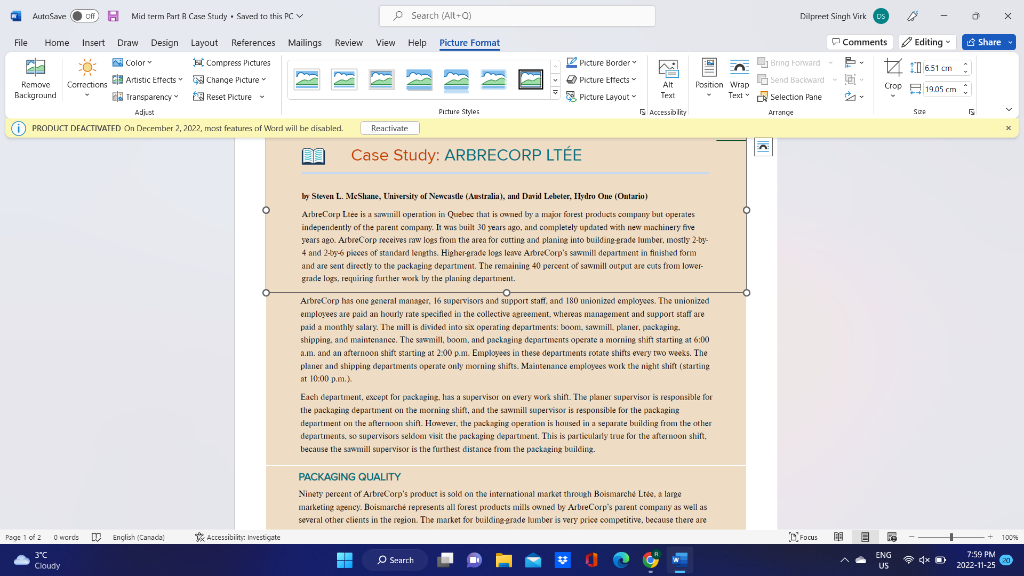This screenshot has height=576, width=1024.
Task: Click spelling check status icon
Action: [x=96, y=537]
